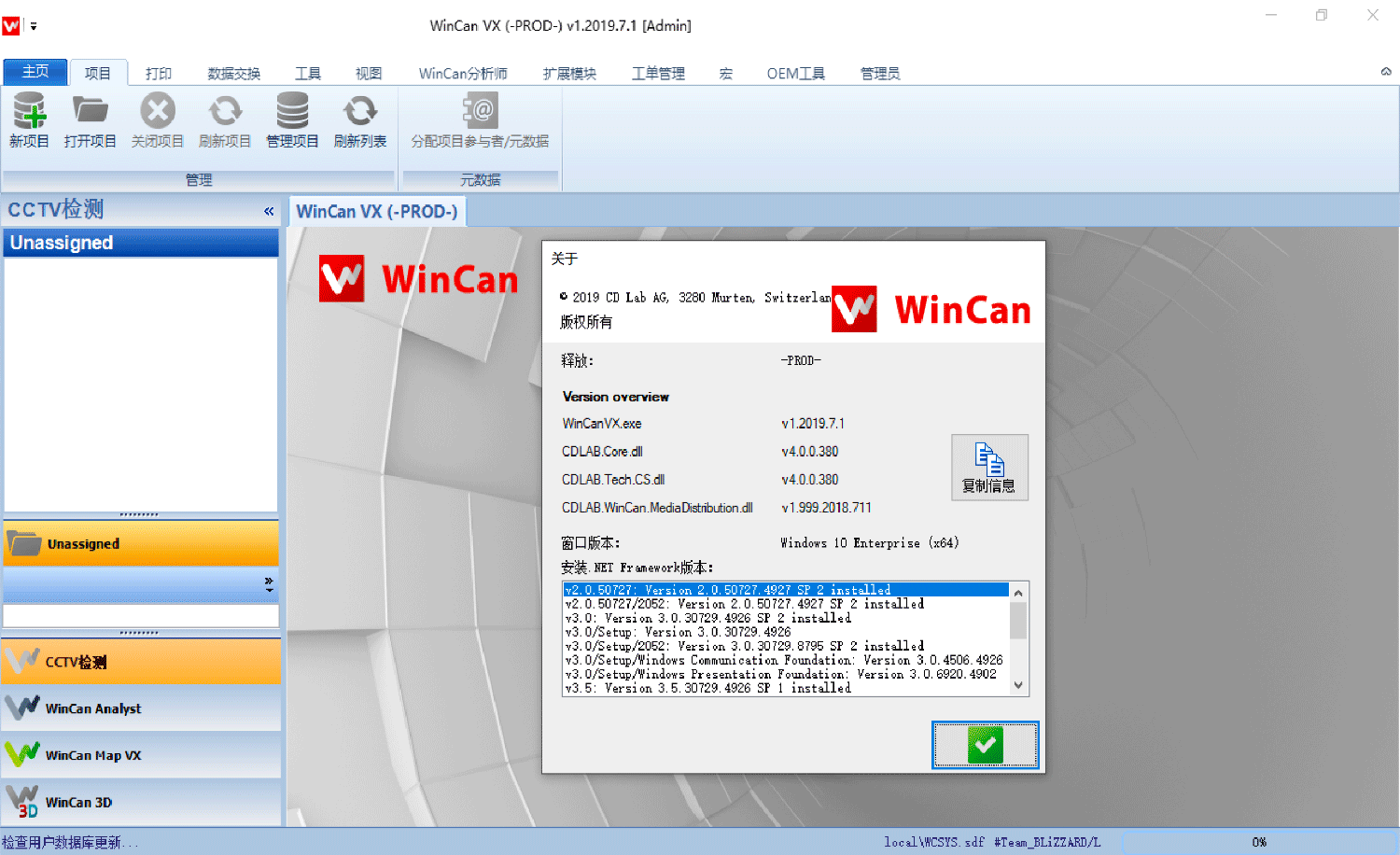
Task: Open the 主页 home tab
Action: tap(35, 72)
